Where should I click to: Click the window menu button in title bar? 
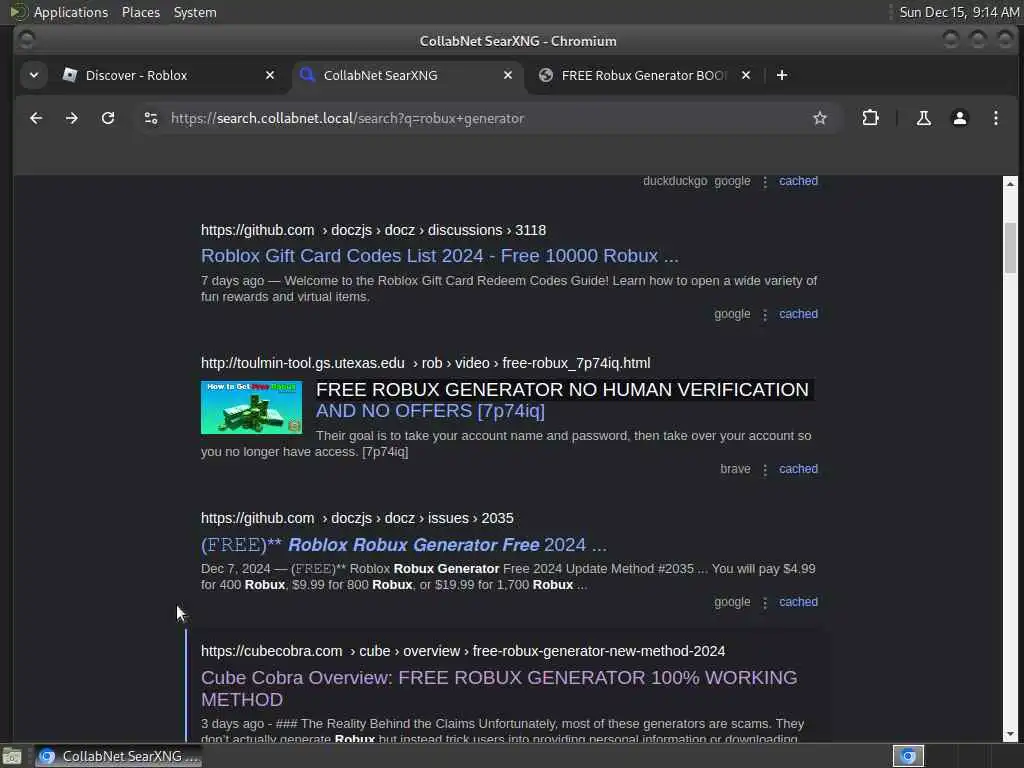pyautogui.click(x=27, y=40)
